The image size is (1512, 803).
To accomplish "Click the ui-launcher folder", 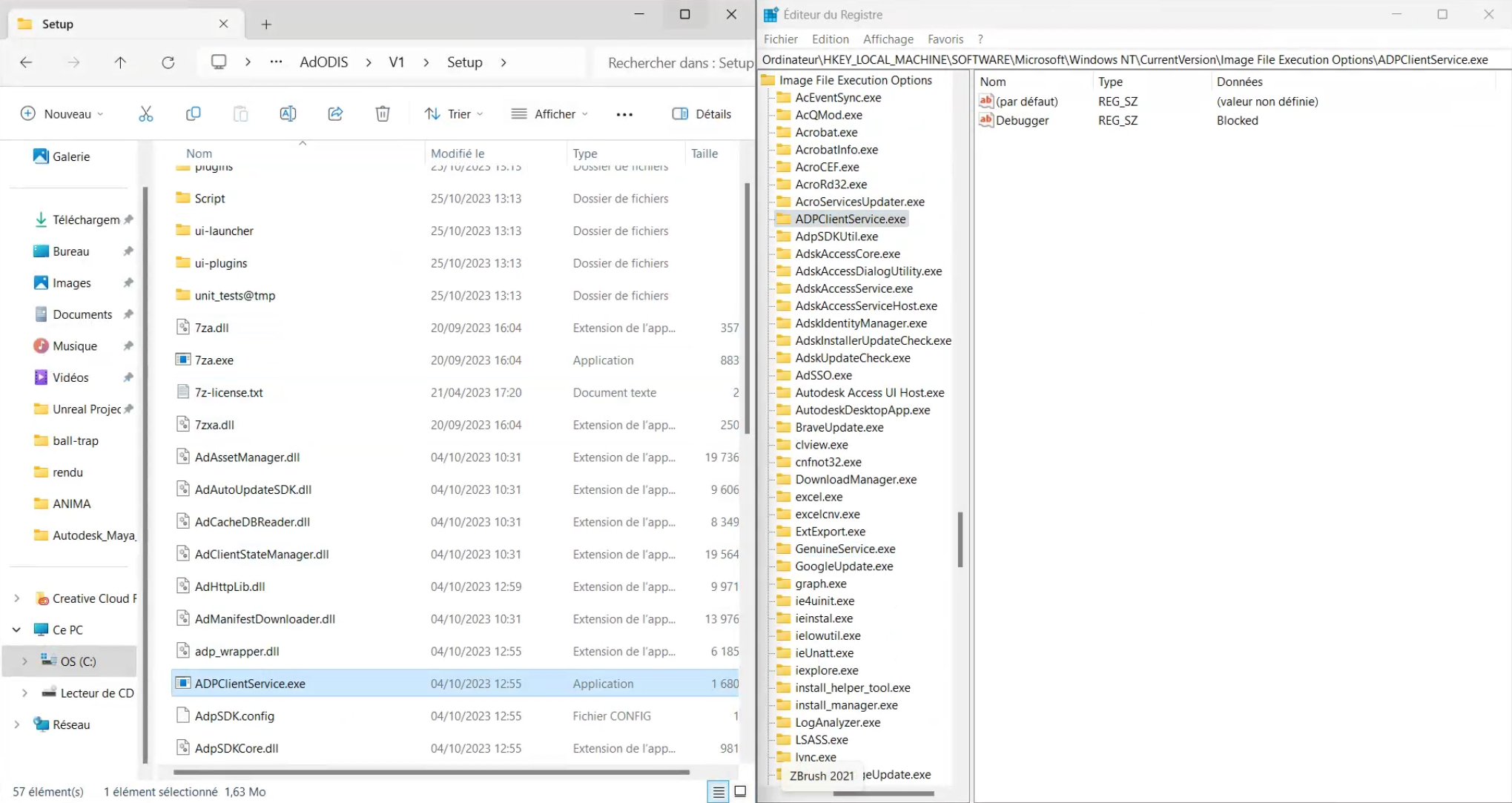I will 224,230.
